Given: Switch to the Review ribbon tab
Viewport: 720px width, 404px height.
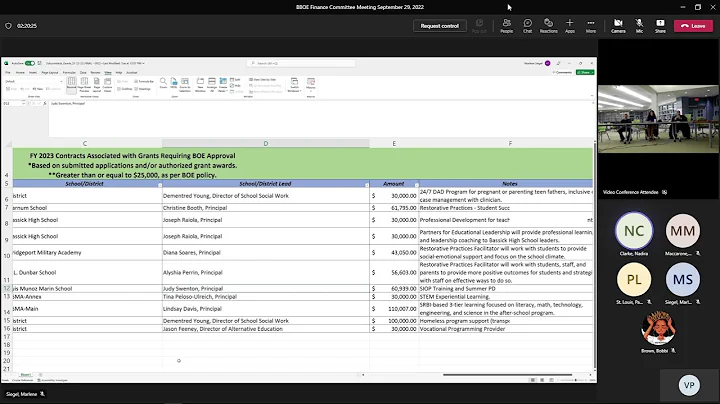Looking at the screenshot, I should pos(95,73).
